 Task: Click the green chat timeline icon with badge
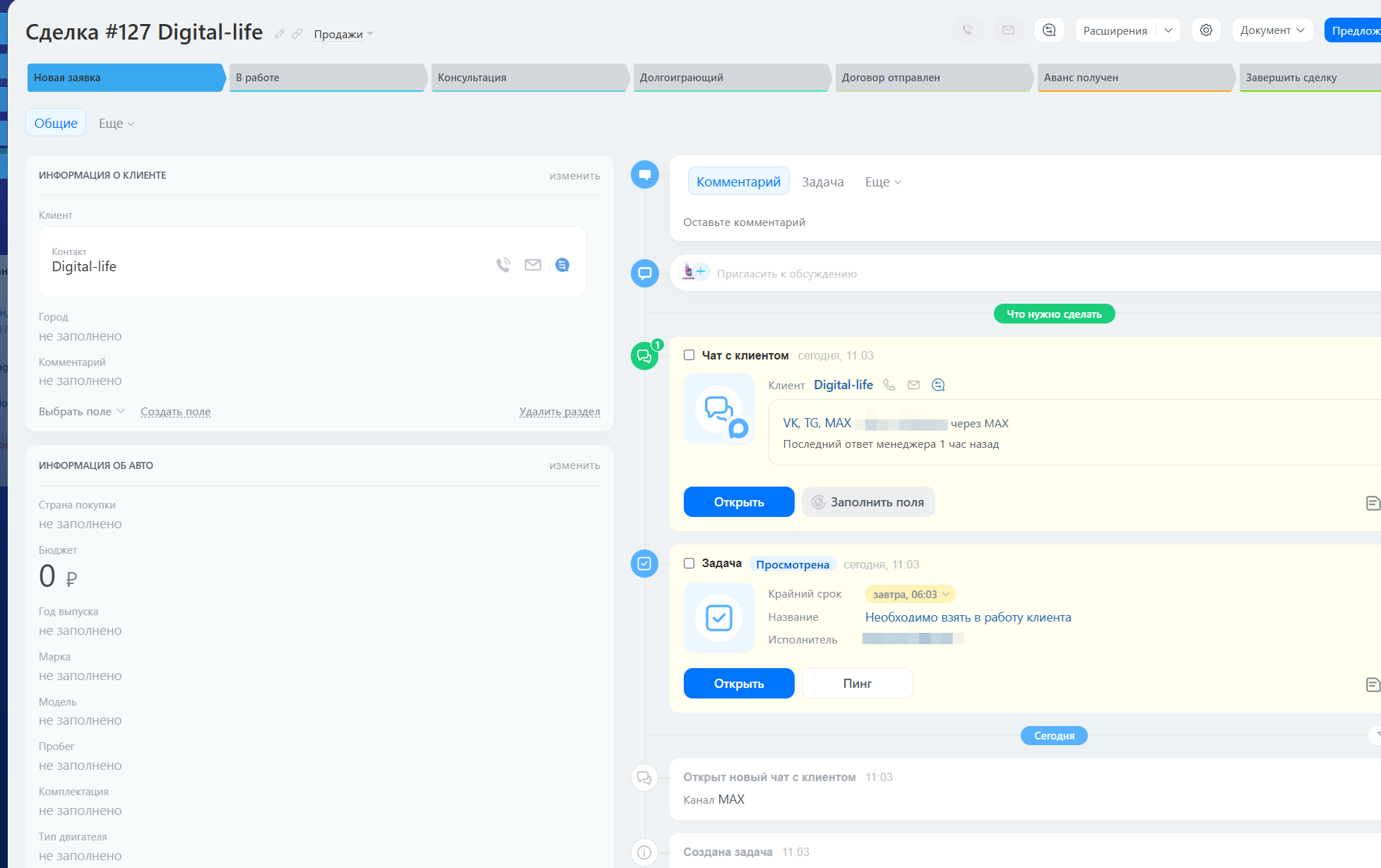coord(644,355)
